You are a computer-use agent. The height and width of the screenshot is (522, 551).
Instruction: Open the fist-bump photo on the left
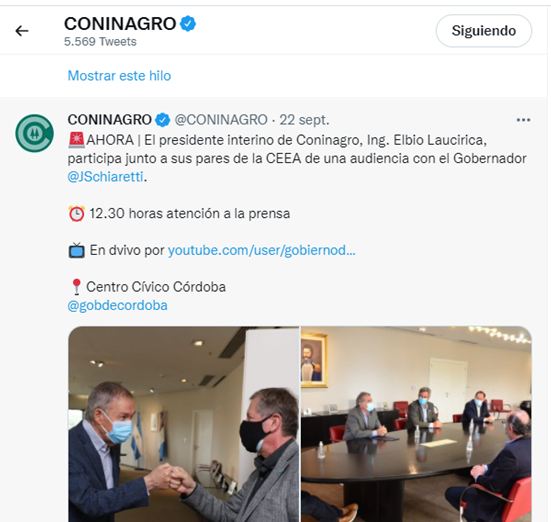point(183,424)
